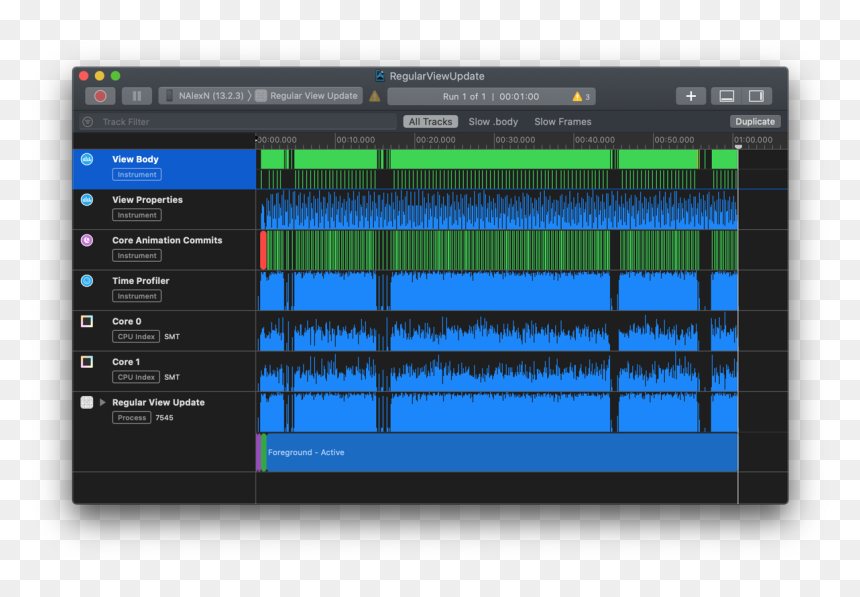Click the CPU Index badge under Core 1
860x597 pixels.
click(136, 377)
